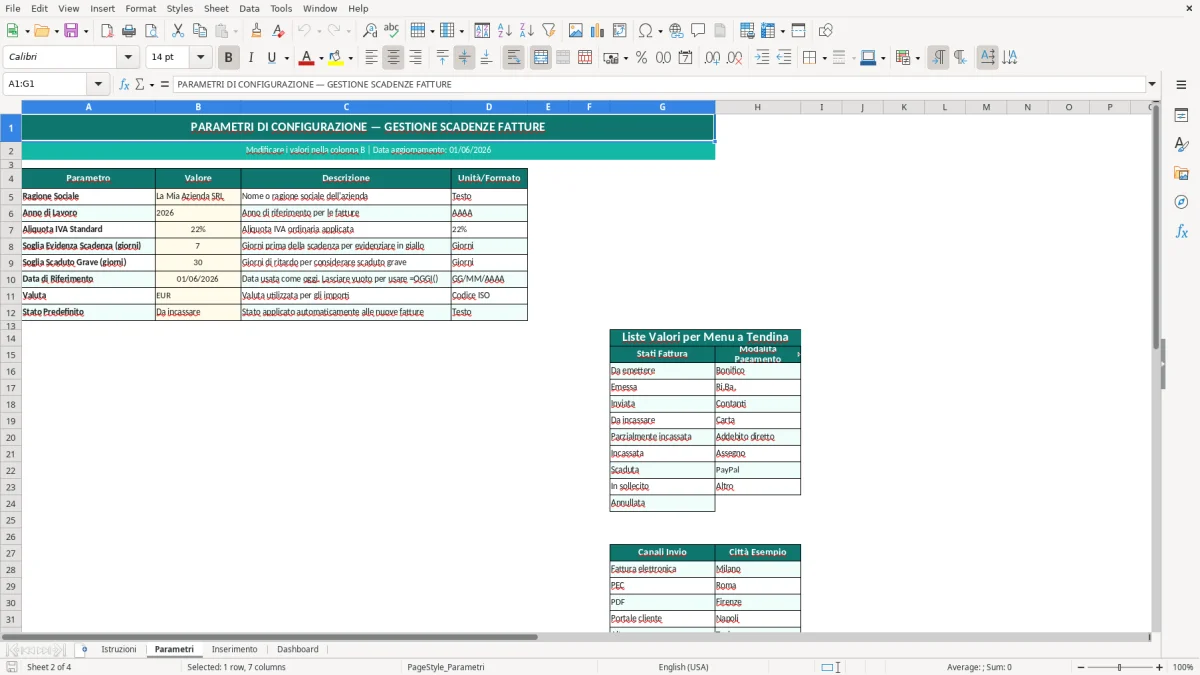Cut the selection with scissors icon
1200x675 pixels.
coord(177,31)
